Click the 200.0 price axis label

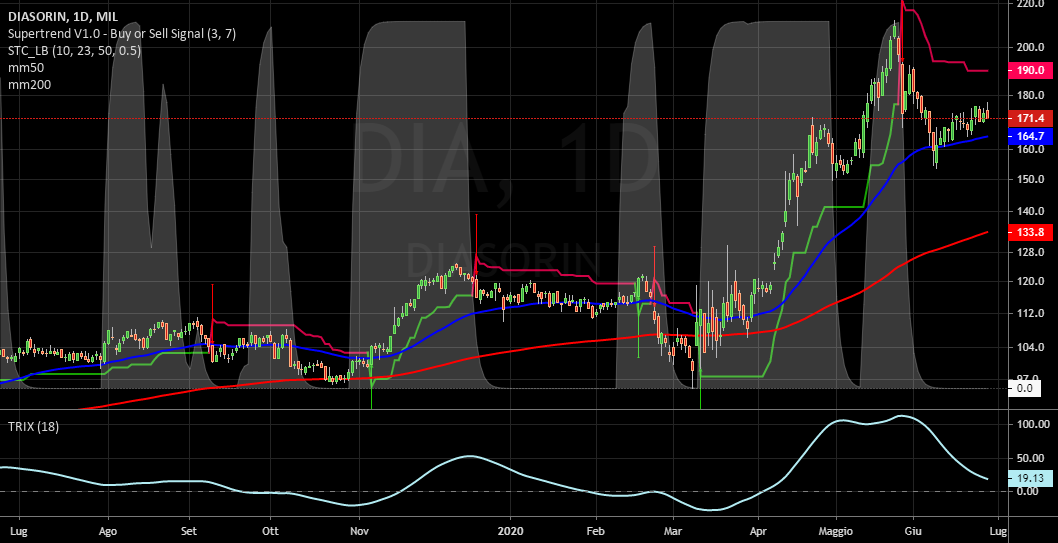point(1030,48)
